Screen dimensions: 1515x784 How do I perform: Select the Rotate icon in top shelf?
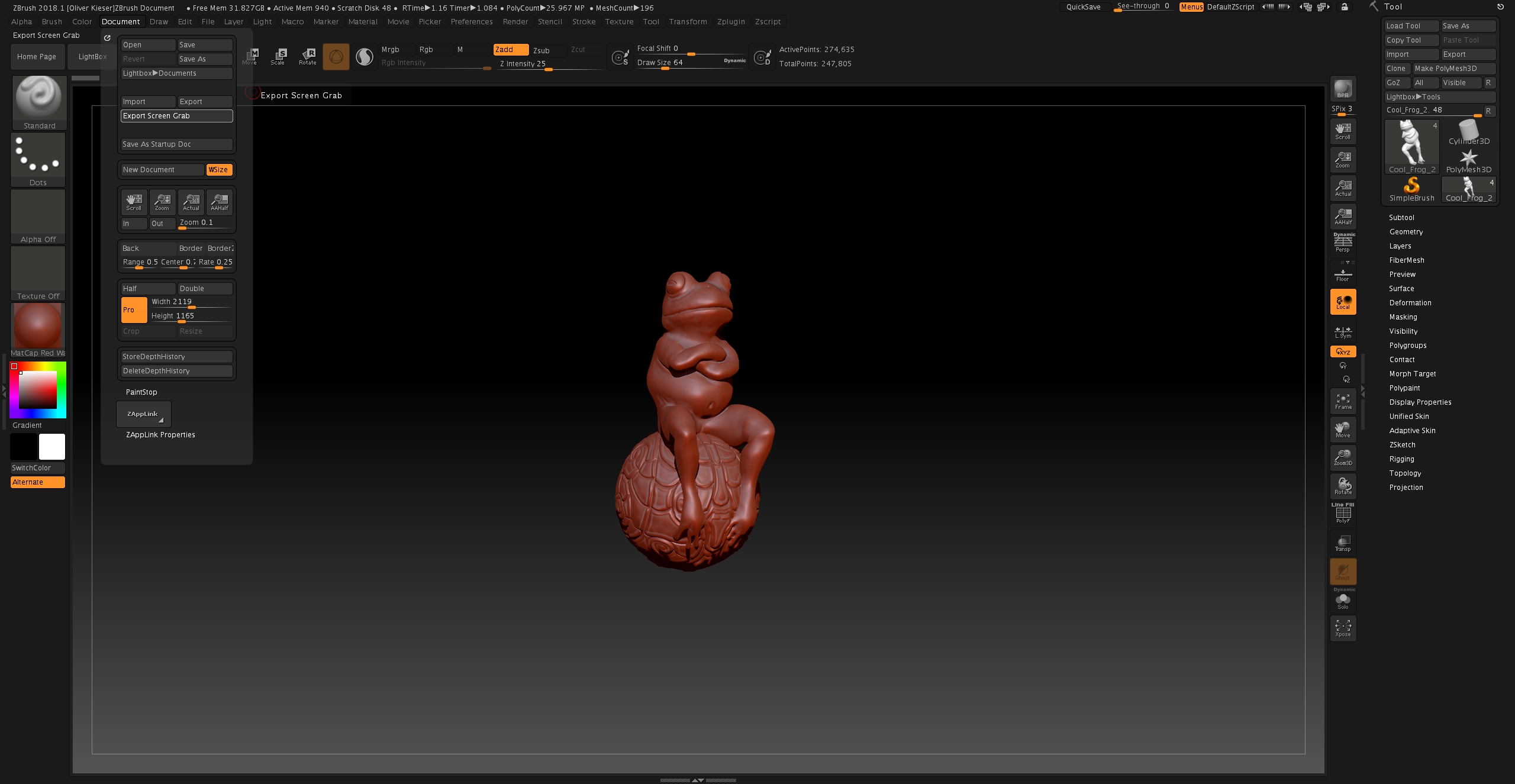tap(307, 57)
